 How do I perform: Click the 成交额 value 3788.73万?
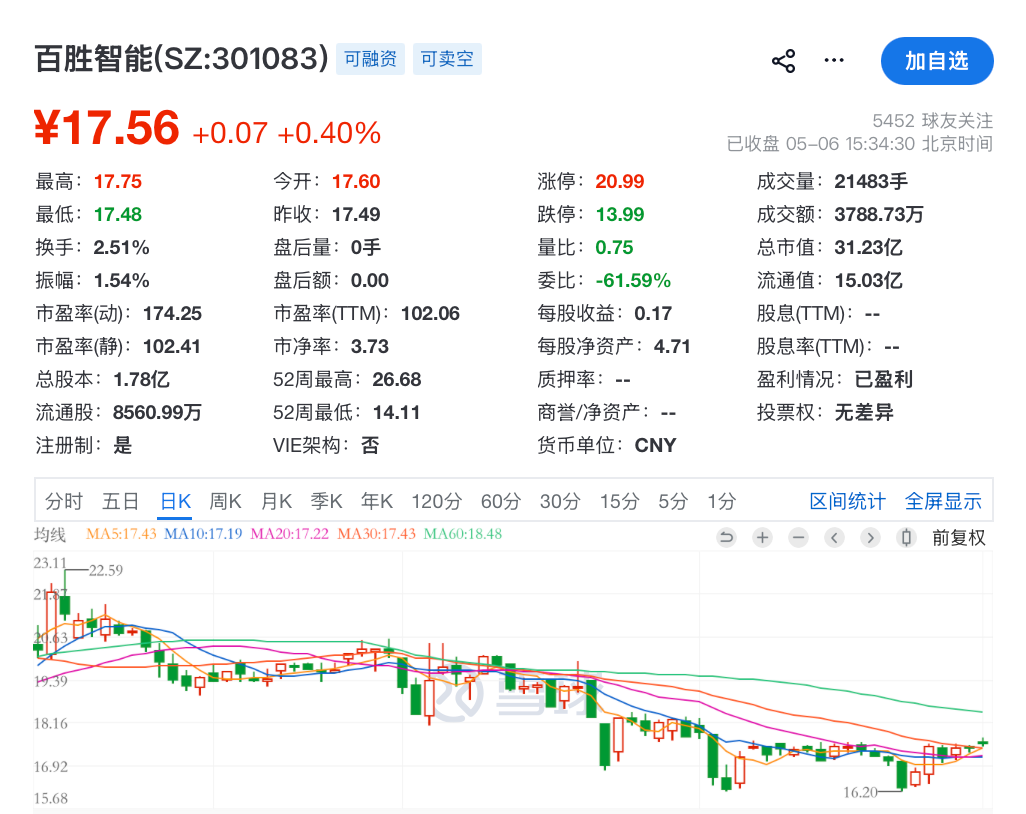pyautogui.click(x=879, y=215)
